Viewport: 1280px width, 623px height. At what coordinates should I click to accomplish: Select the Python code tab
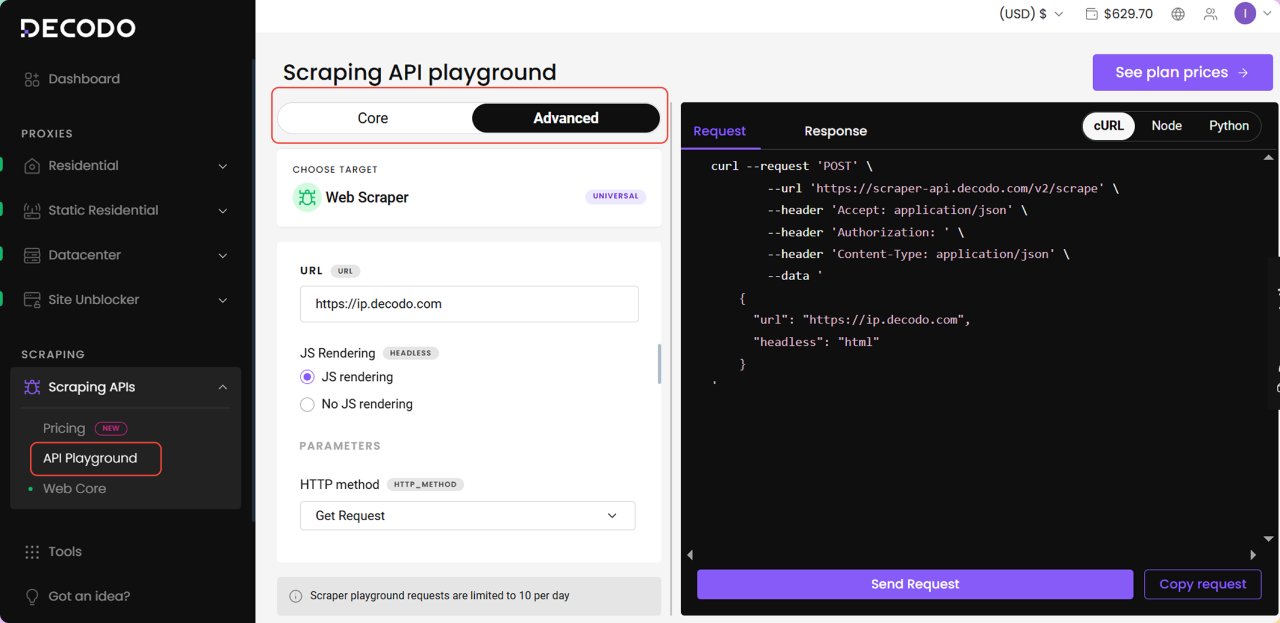pyautogui.click(x=1228, y=126)
